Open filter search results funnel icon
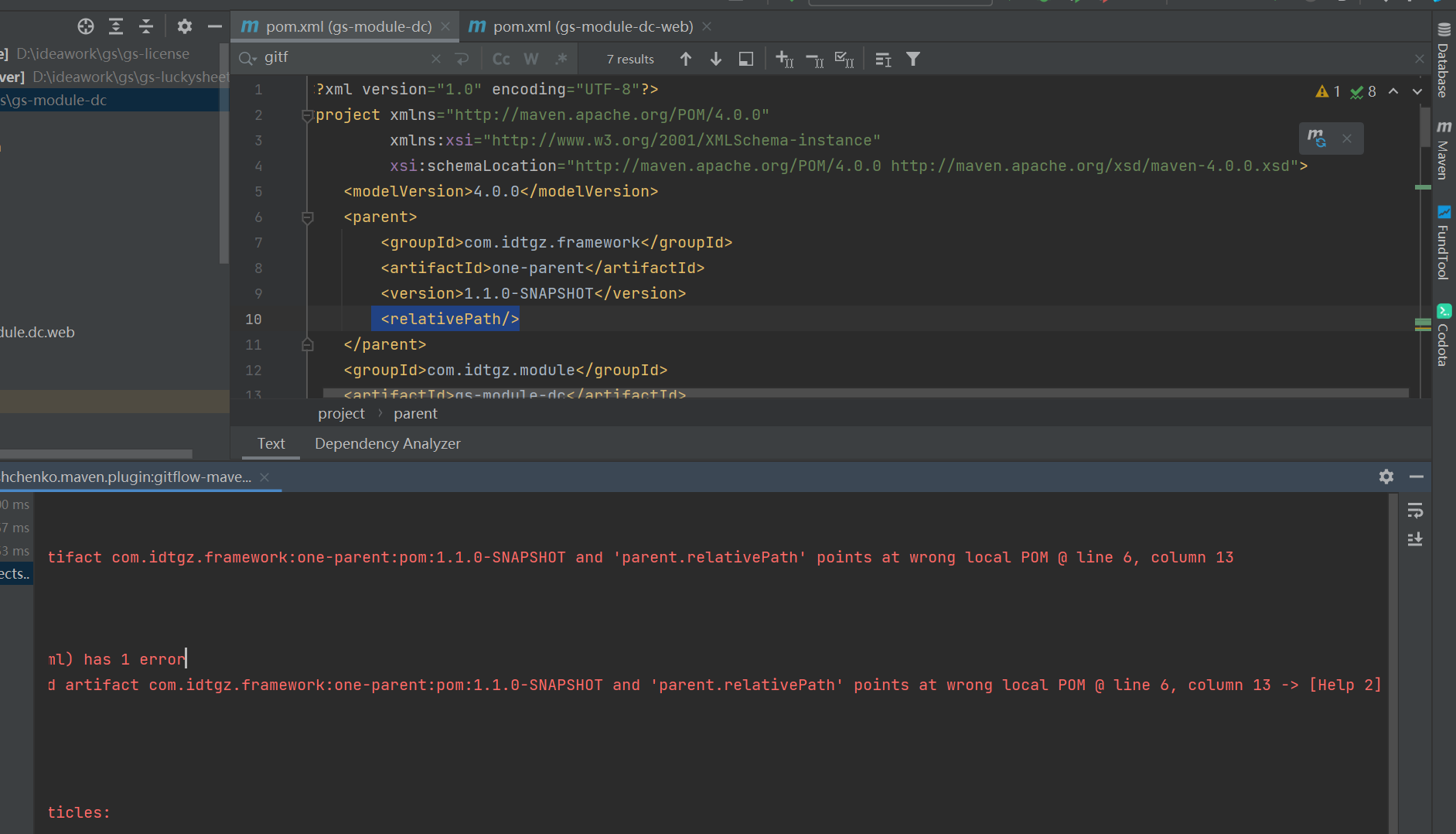The height and width of the screenshot is (834, 1456). tap(913, 59)
